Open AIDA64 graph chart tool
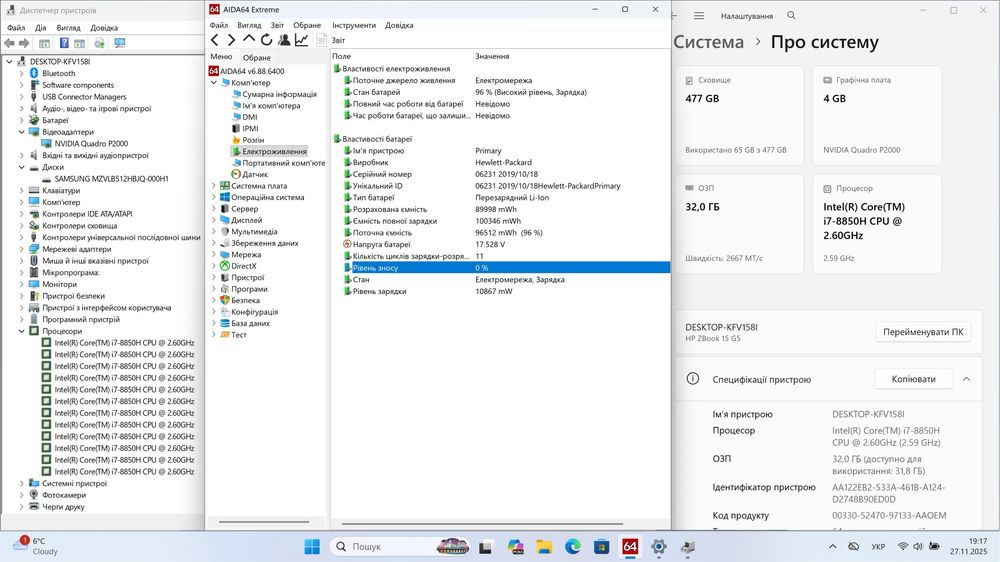 pyautogui.click(x=301, y=40)
